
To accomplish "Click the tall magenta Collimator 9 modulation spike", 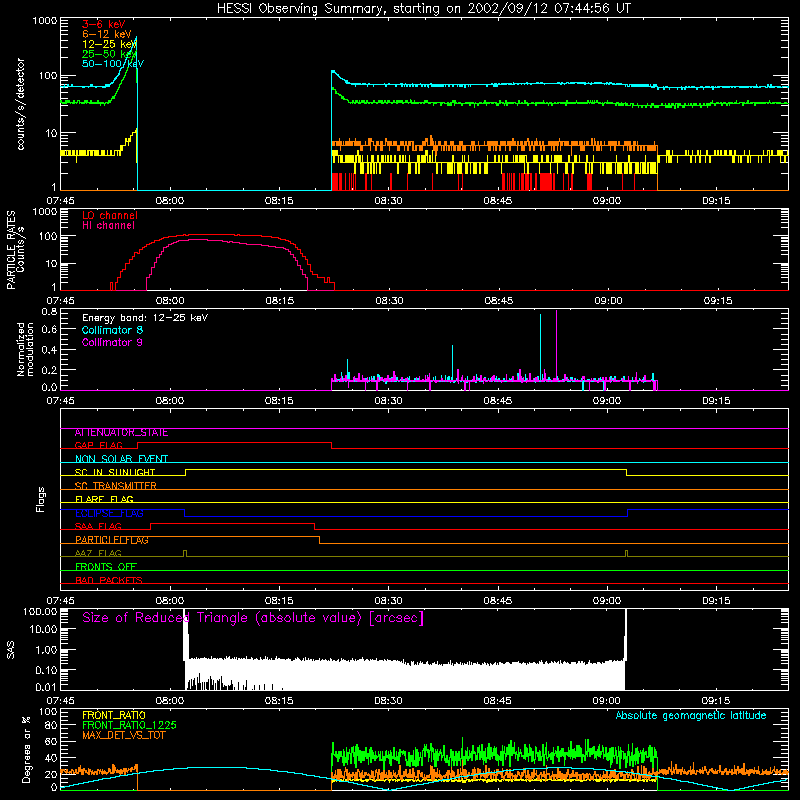I will [556, 345].
